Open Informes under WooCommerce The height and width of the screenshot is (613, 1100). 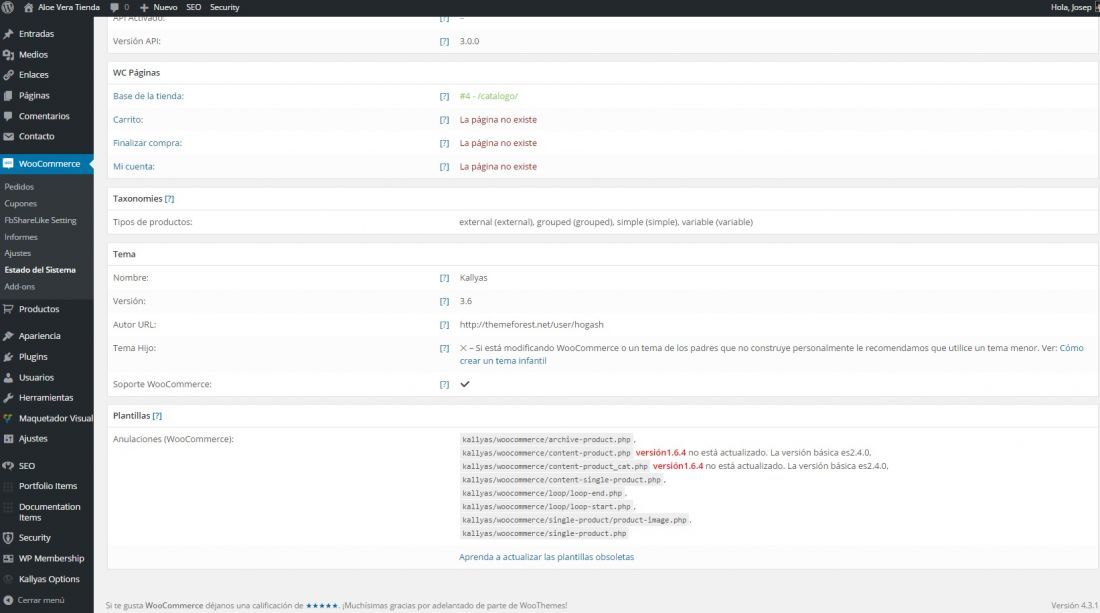[x=21, y=237]
